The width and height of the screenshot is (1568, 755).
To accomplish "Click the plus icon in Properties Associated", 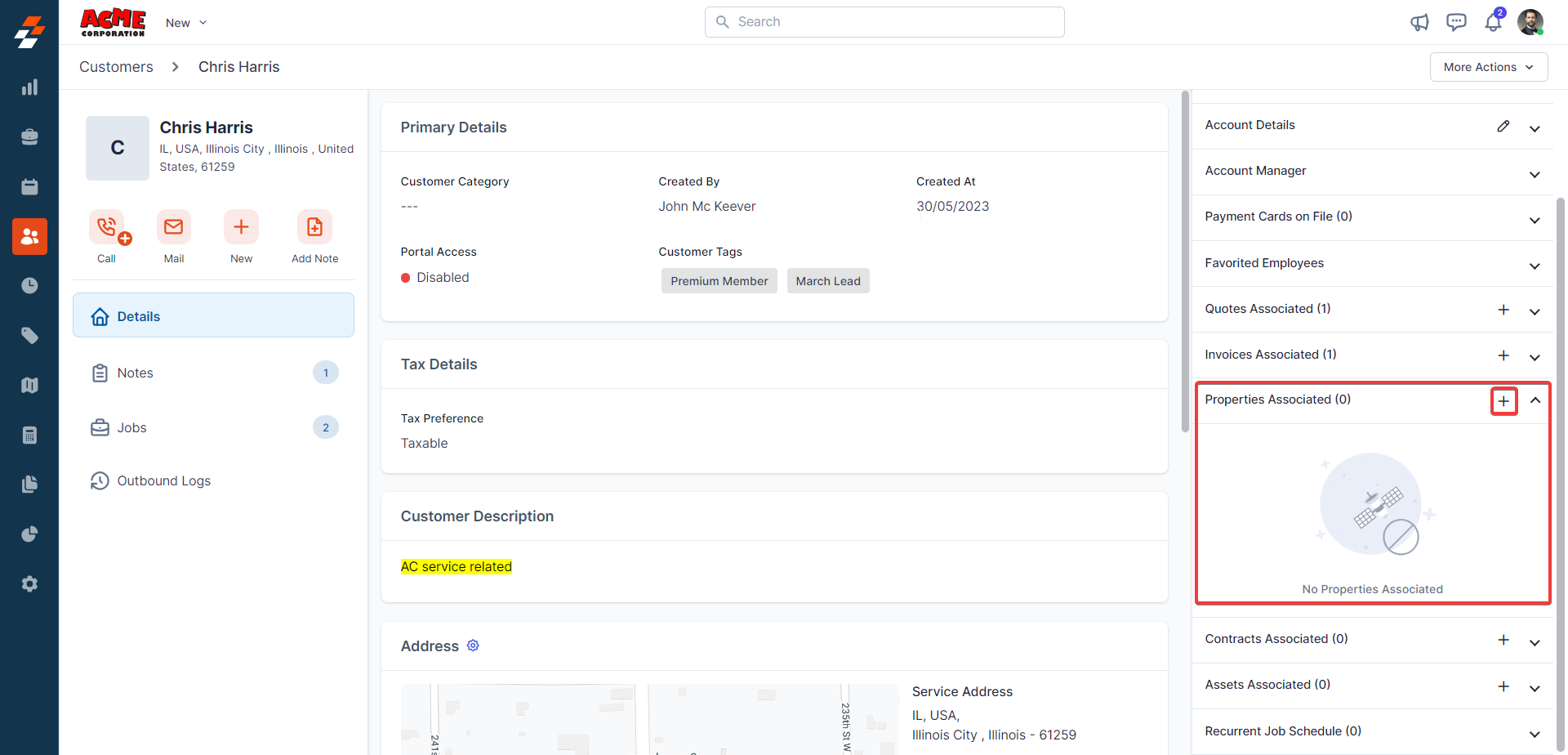I will [1503, 401].
